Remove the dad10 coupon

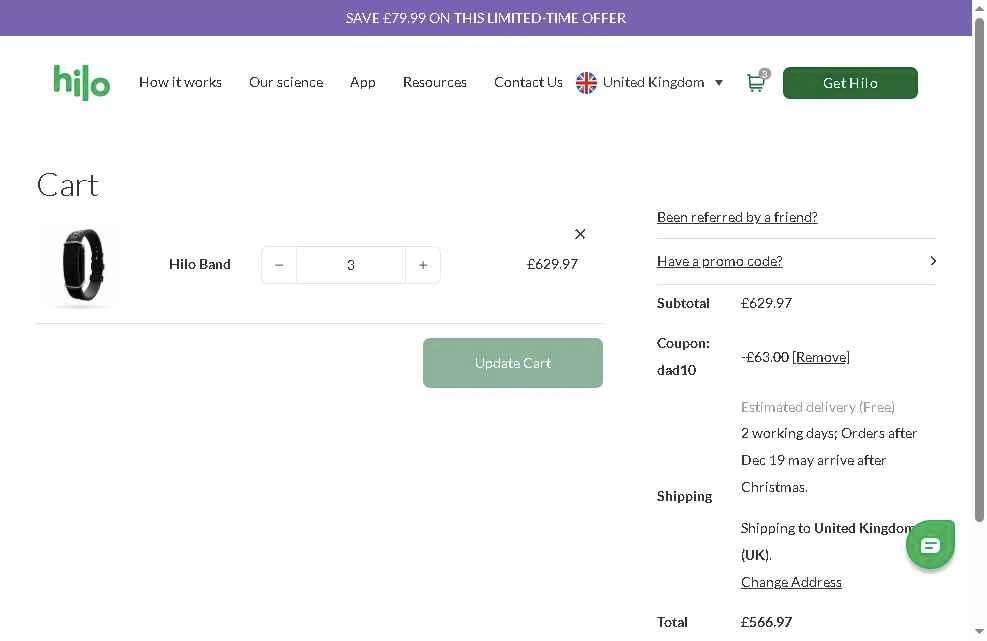821,357
